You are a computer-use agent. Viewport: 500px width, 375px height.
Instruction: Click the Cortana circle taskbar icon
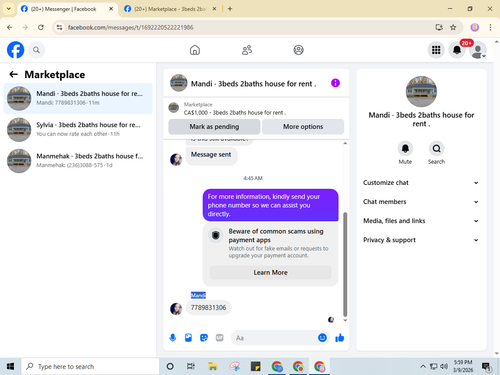[170, 366]
